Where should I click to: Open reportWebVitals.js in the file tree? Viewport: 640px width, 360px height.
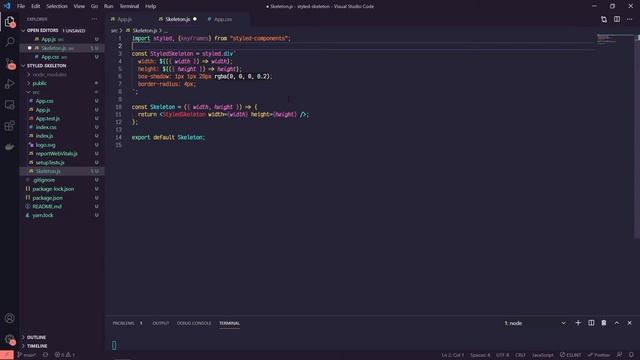click(x=56, y=153)
